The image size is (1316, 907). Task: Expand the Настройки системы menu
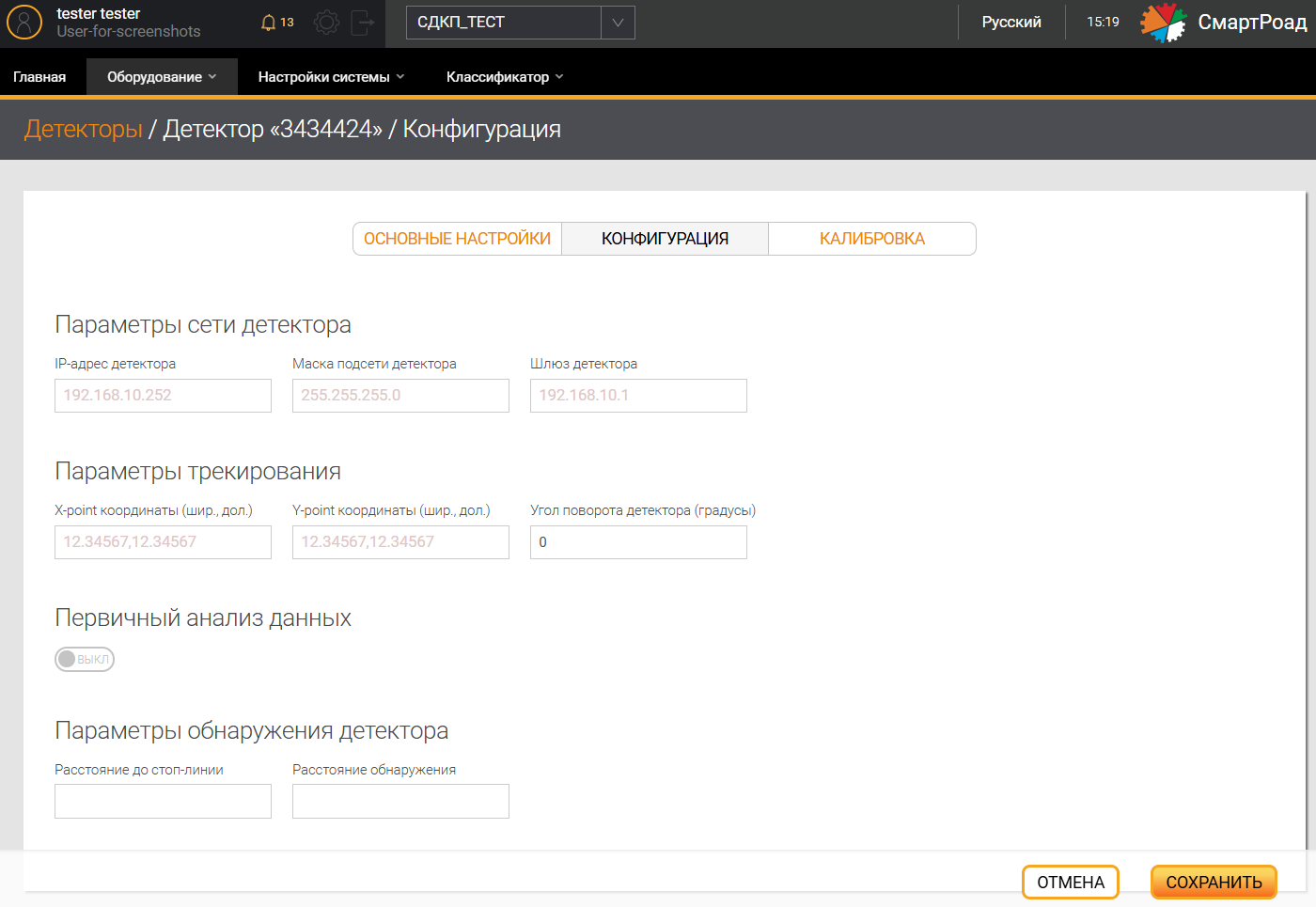click(x=331, y=77)
